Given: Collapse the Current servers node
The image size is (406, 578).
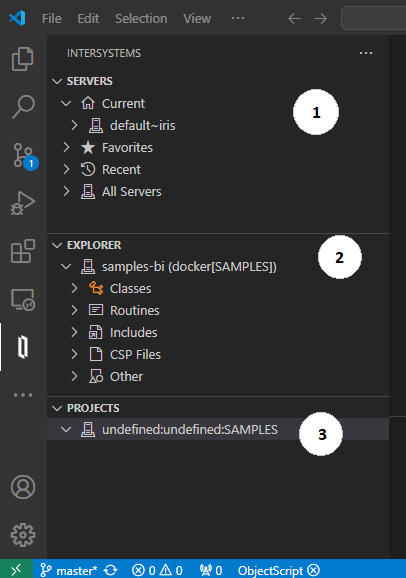Looking at the screenshot, I should point(66,104).
